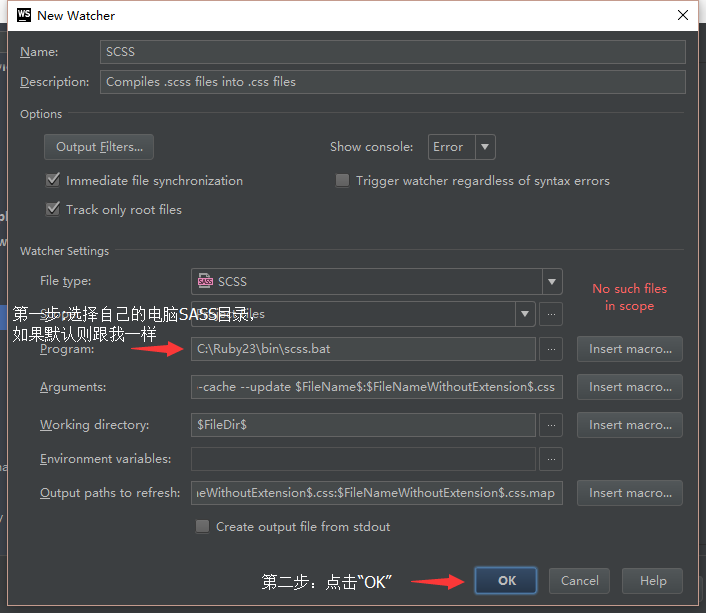Click the Description input field

[x=393, y=82]
